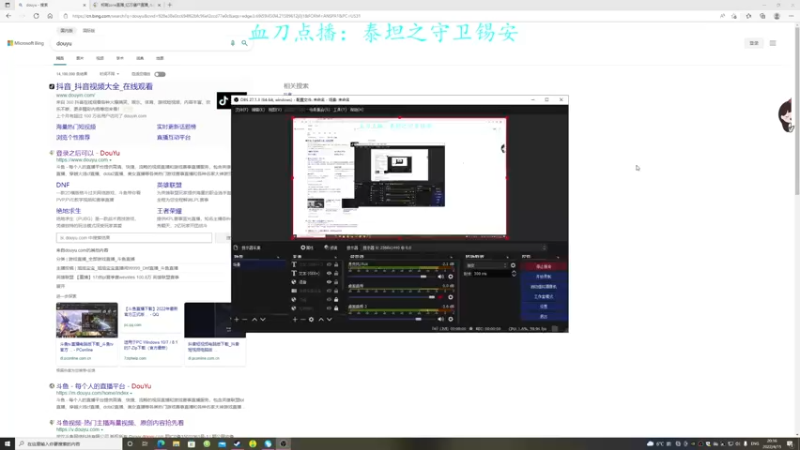The height and width of the screenshot is (450, 800).
Task: Reload the page with the browser refresh icon
Action: pos(36,16)
